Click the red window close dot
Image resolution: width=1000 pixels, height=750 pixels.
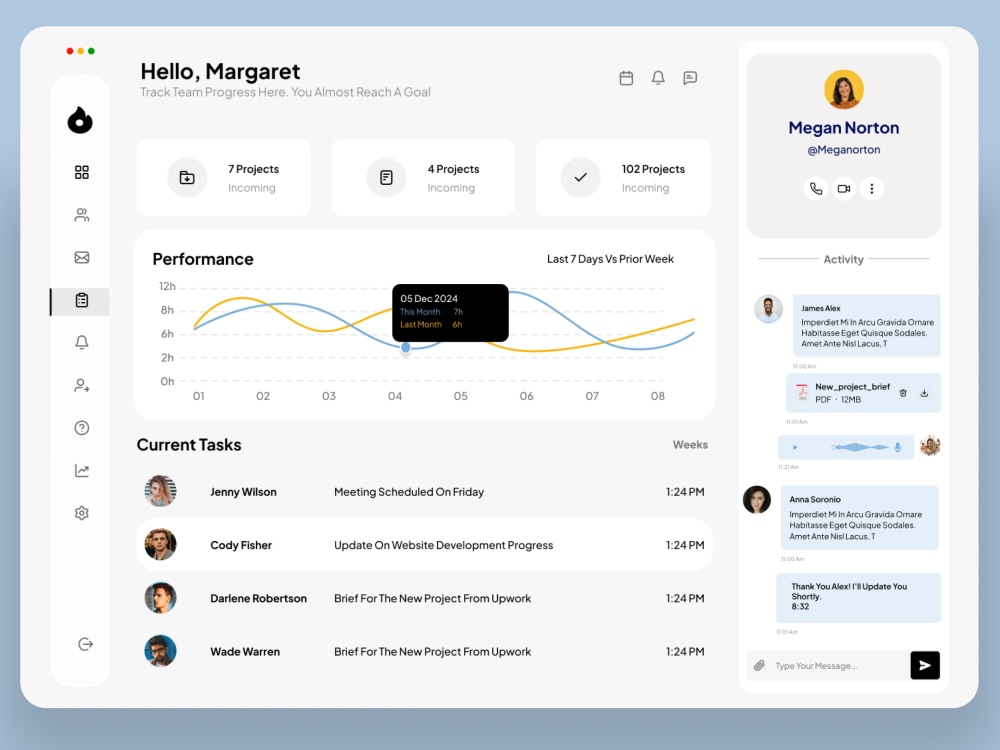[x=70, y=51]
